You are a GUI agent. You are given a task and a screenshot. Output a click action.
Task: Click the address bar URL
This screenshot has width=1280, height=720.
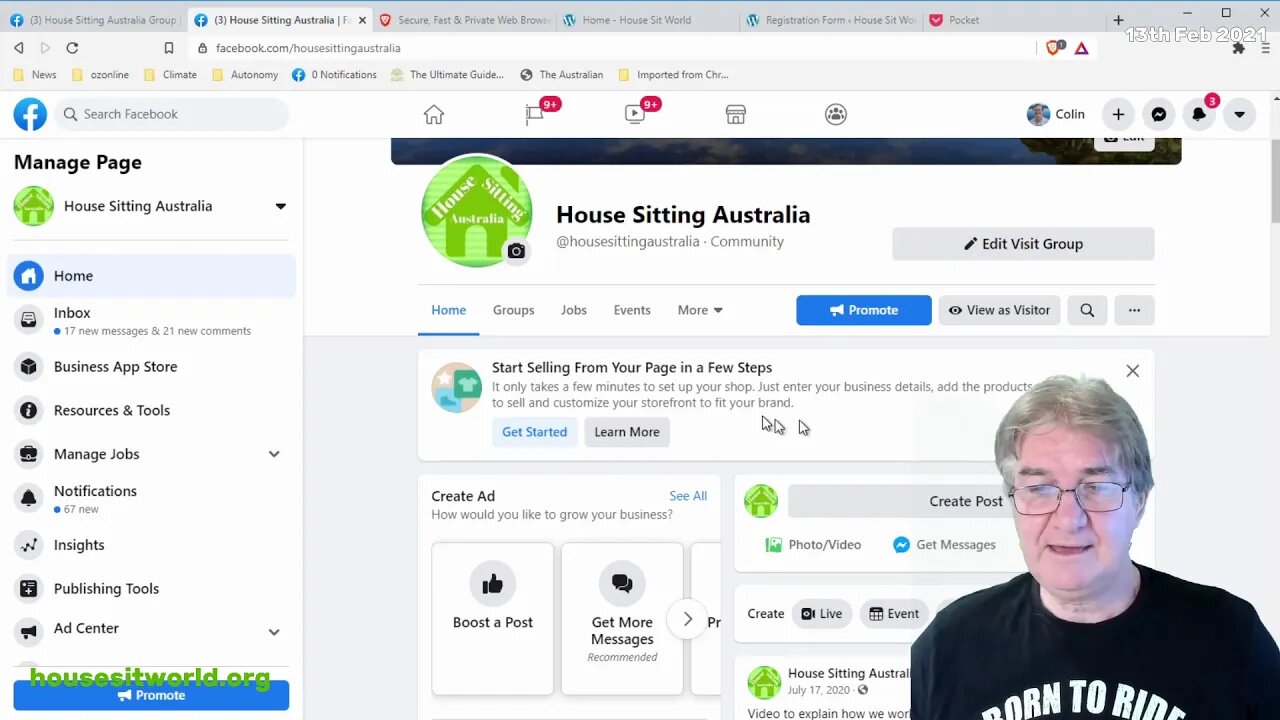coord(308,48)
